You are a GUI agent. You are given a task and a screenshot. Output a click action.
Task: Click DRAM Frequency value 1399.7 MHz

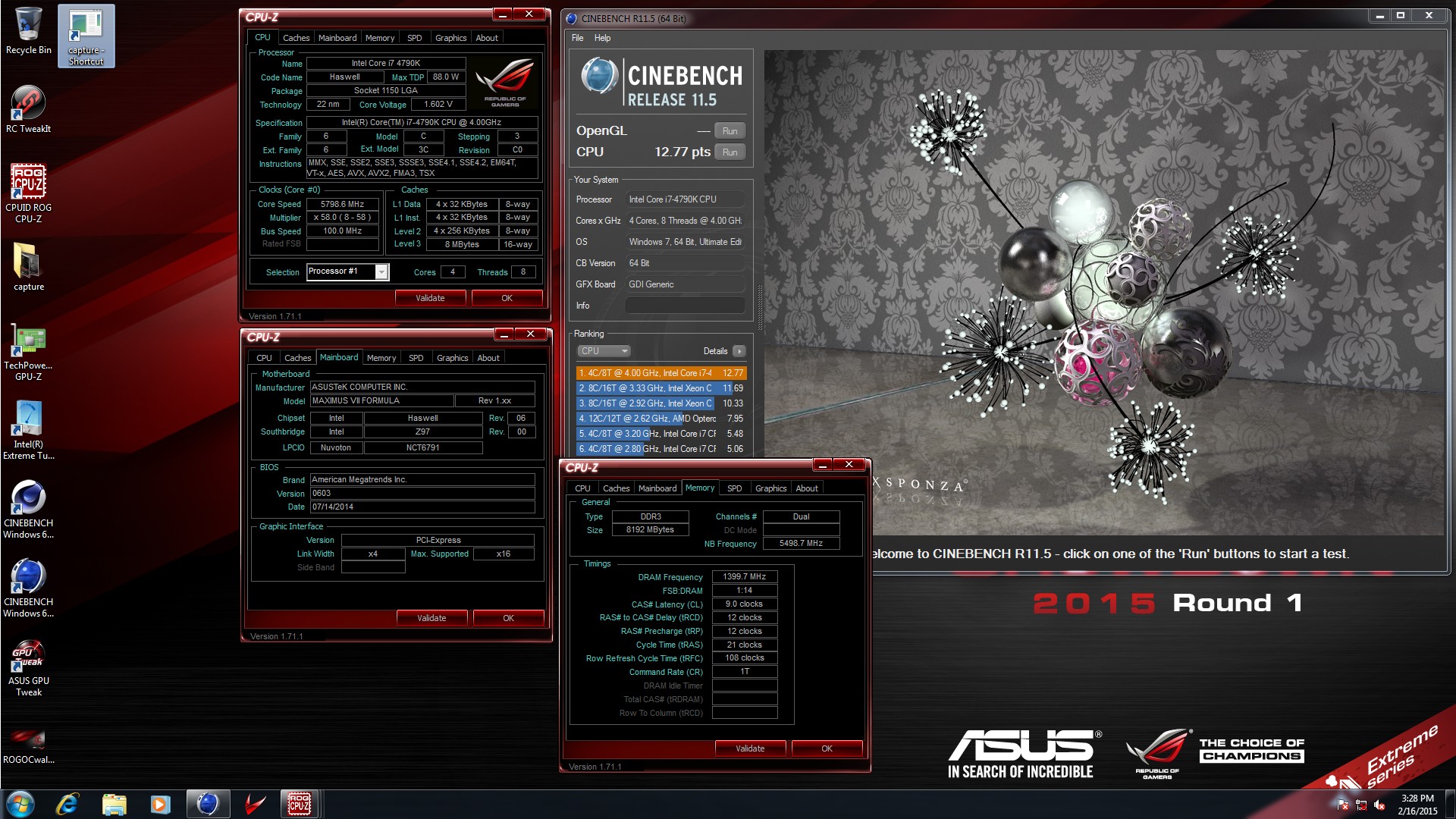click(745, 576)
